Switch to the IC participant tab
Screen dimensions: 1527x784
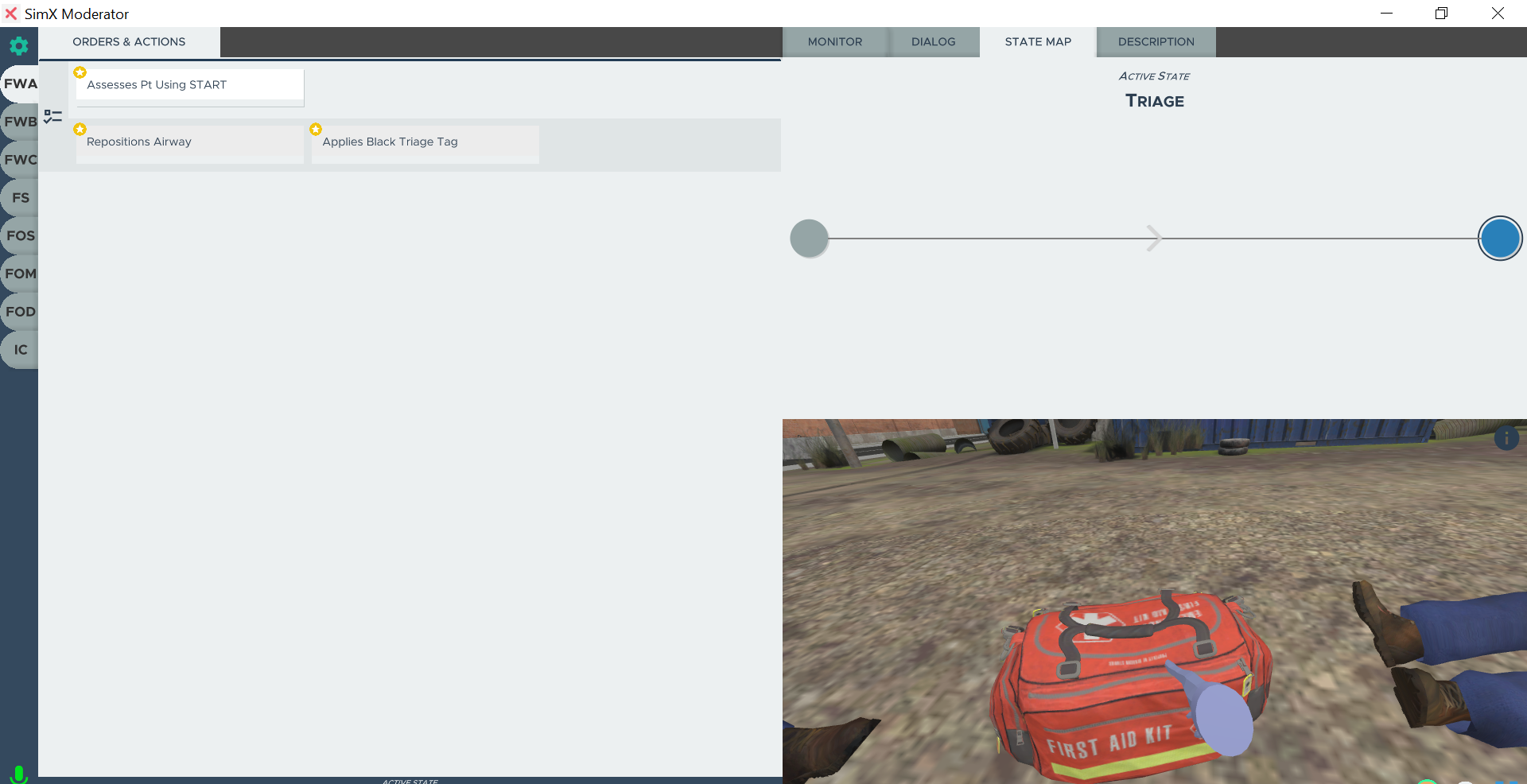click(x=21, y=350)
